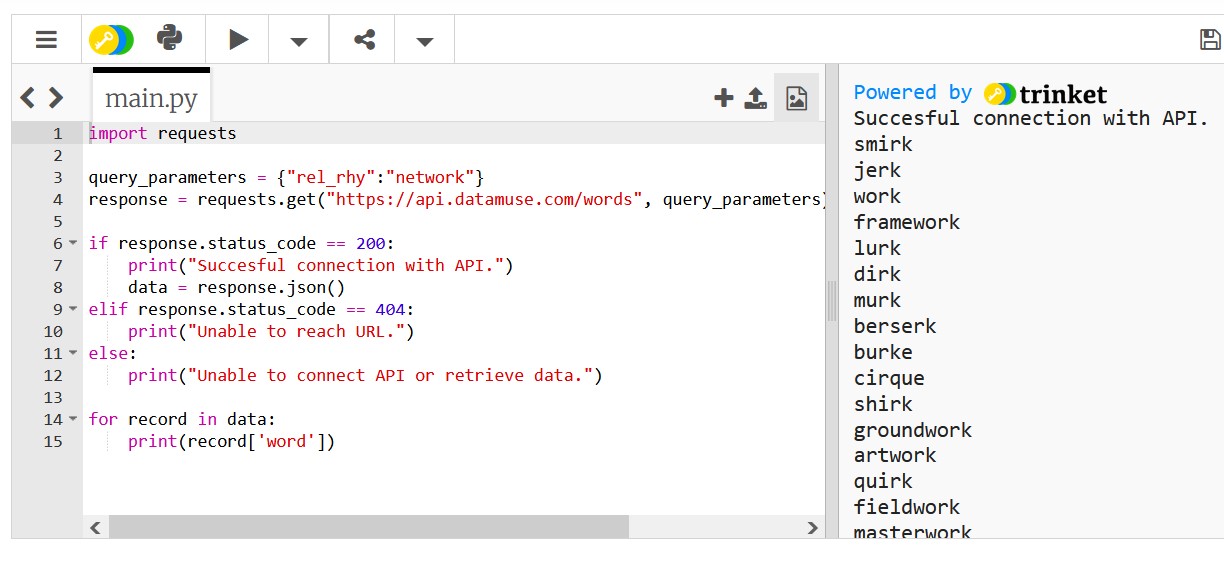Click the Python language icon
The width and height of the screenshot is (1224, 565).
(x=170, y=39)
